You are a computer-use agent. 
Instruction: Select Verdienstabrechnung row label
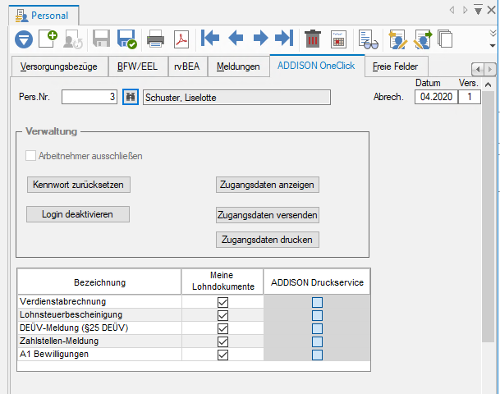pos(63,301)
